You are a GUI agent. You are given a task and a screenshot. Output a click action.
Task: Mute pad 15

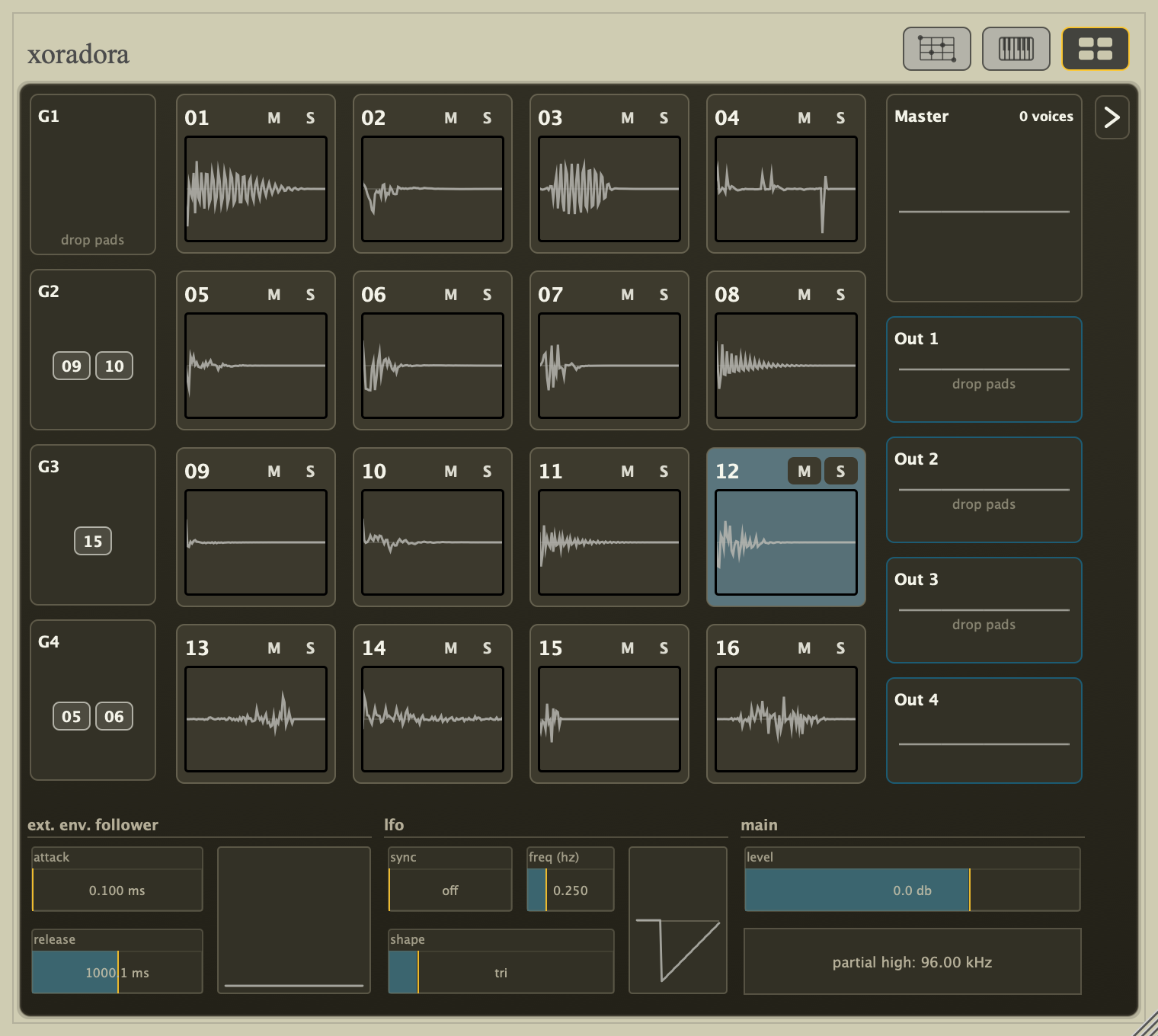(628, 648)
